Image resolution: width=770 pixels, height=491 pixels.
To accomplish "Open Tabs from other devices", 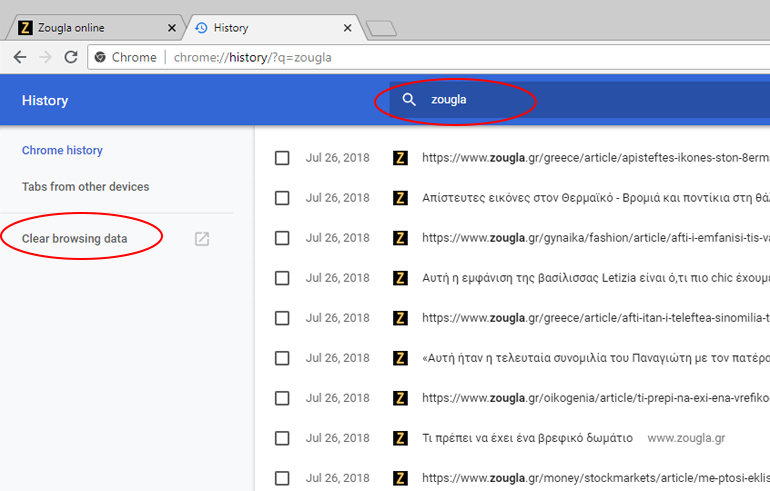I will [85, 187].
